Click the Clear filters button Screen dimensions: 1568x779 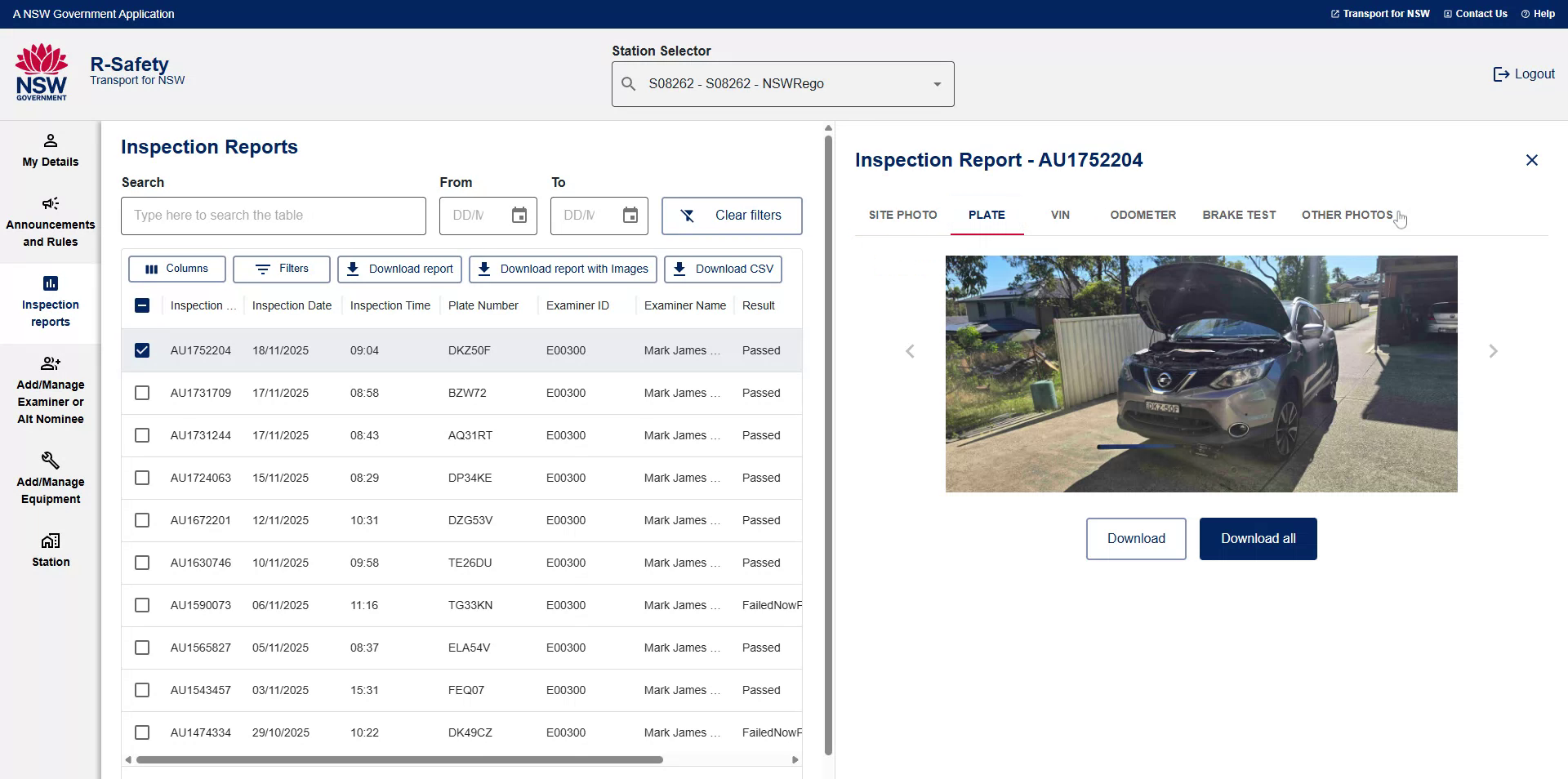tap(732, 216)
